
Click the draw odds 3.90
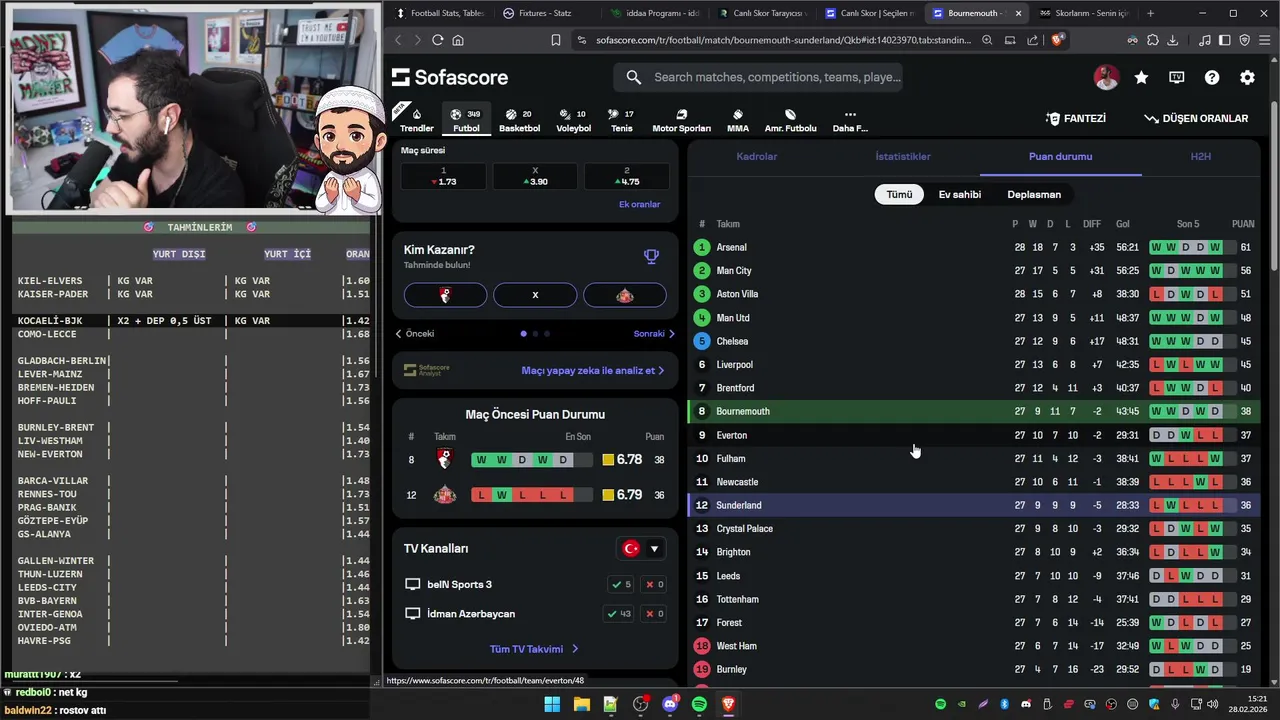pos(535,176)
